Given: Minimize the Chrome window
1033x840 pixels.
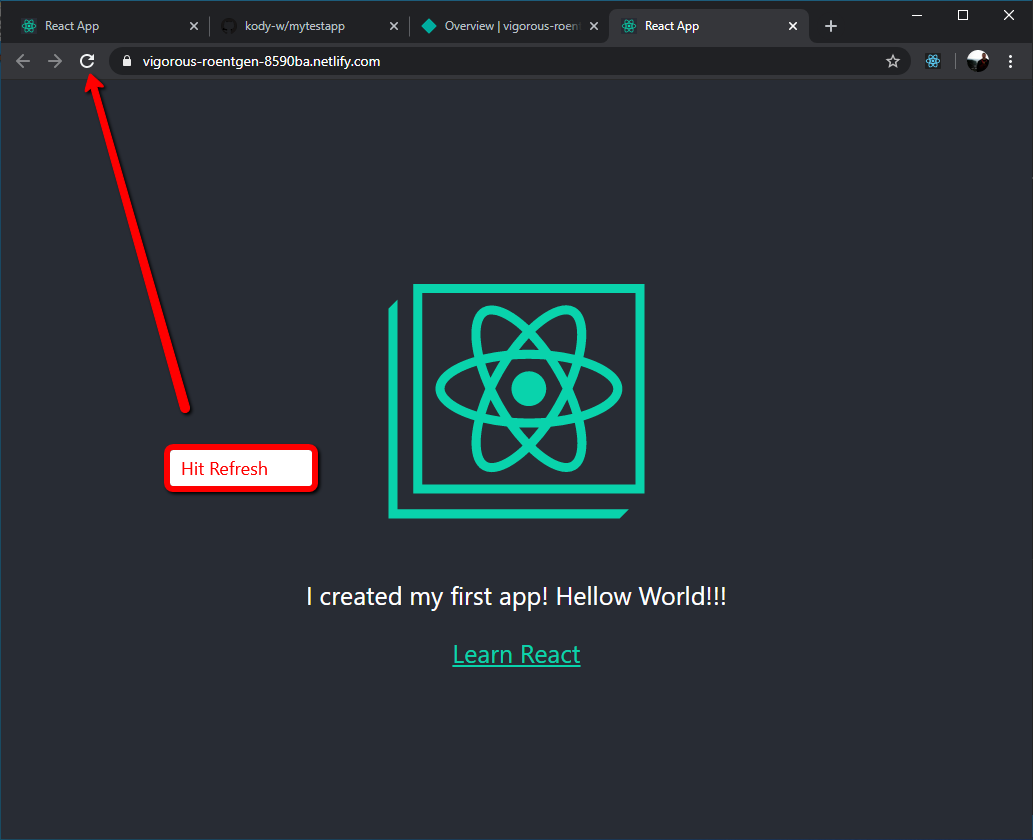Looking at the screenshot, I should pyautogui.click(x=917, y=15).
